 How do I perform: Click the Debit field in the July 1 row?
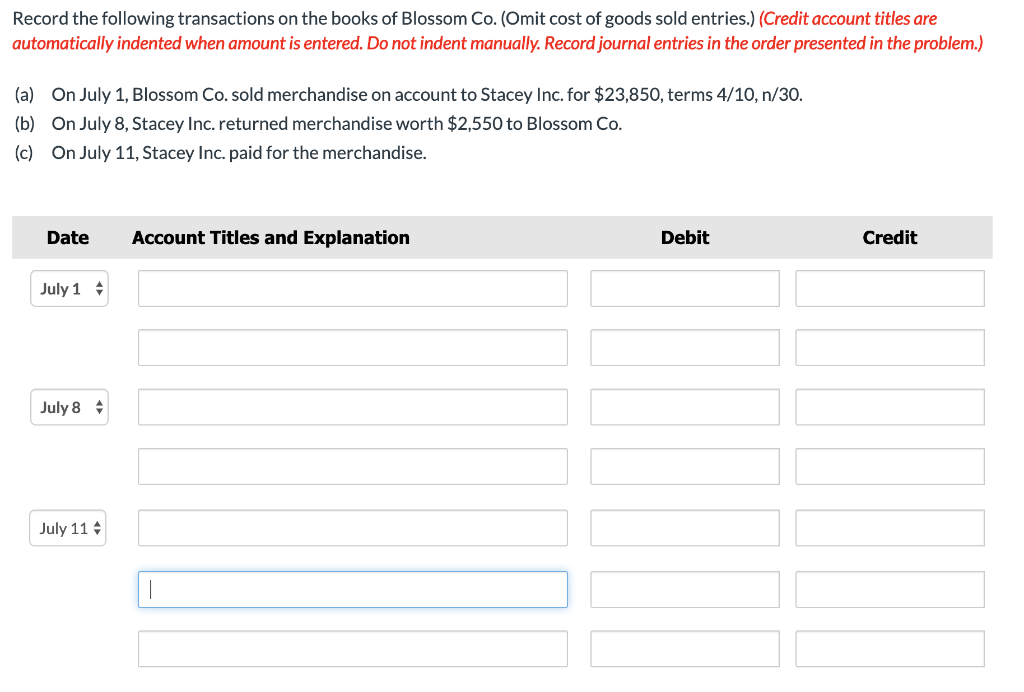tap(685, 288)
